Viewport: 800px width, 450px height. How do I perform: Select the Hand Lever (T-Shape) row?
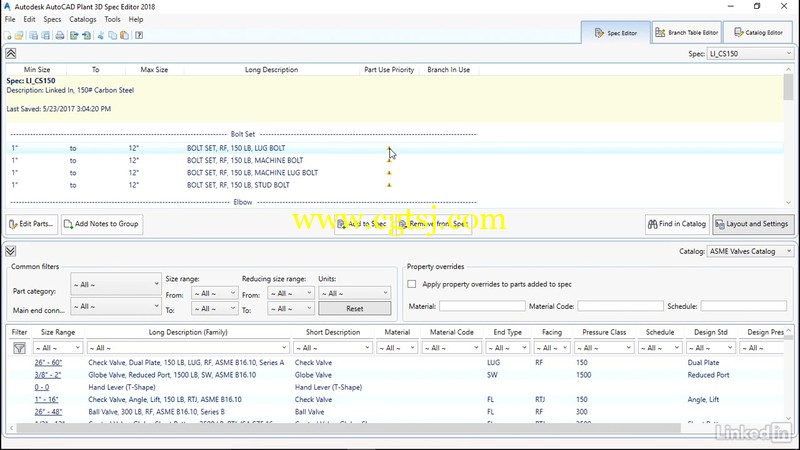394,387
